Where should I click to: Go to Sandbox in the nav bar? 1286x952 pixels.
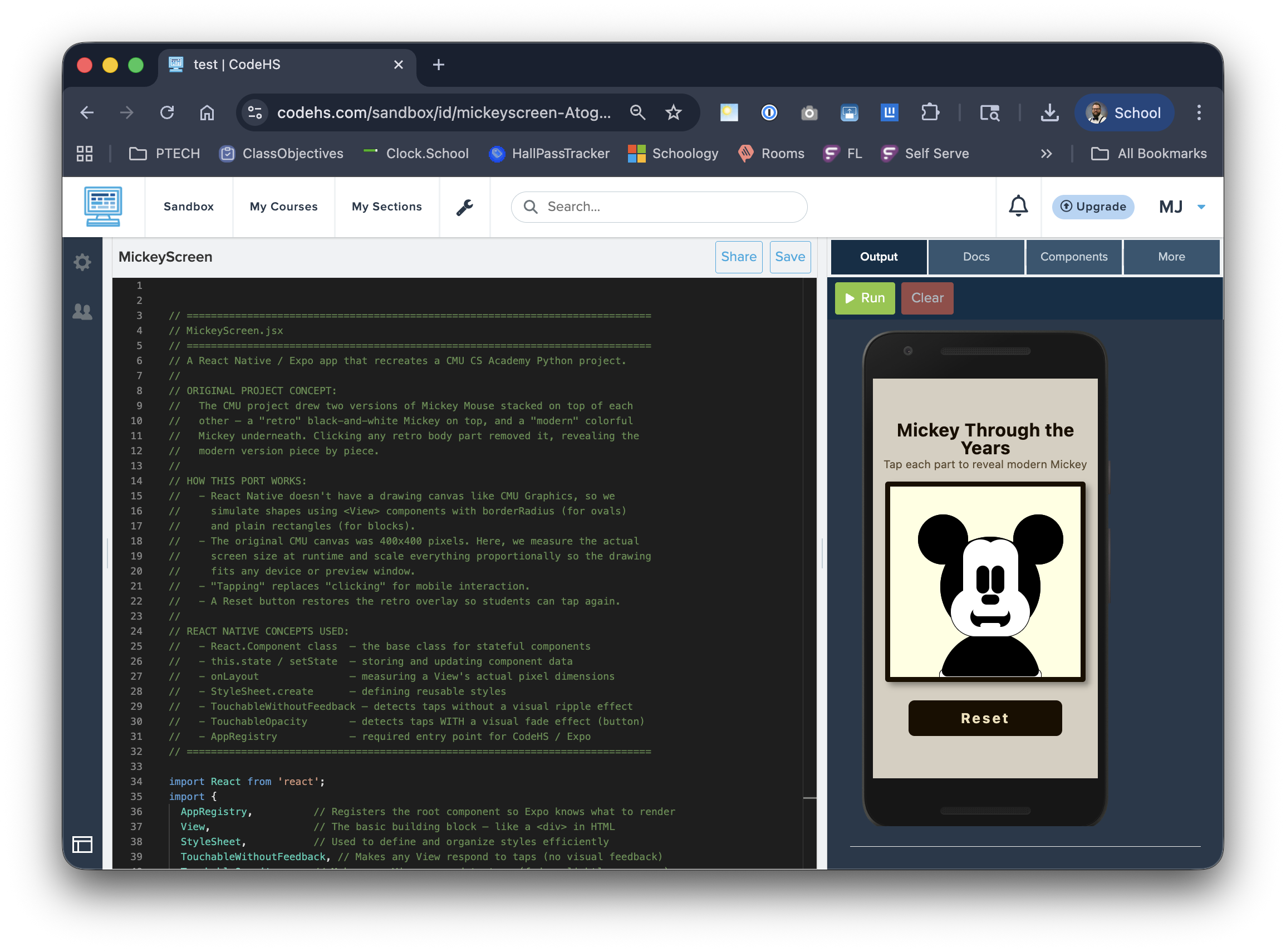point(188,207)
